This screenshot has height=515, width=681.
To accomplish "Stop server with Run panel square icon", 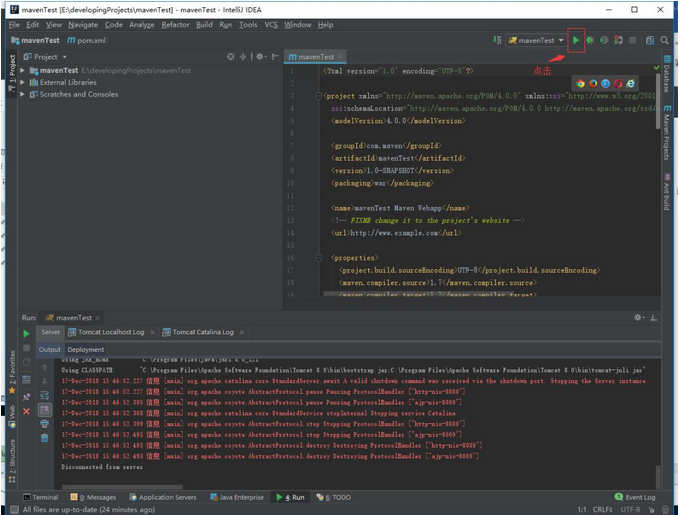I will 26,348.
